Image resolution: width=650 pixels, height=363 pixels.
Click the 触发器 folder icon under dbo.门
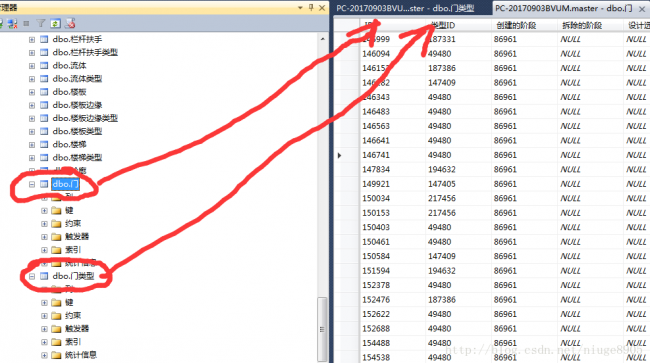(x=56, y=237)
